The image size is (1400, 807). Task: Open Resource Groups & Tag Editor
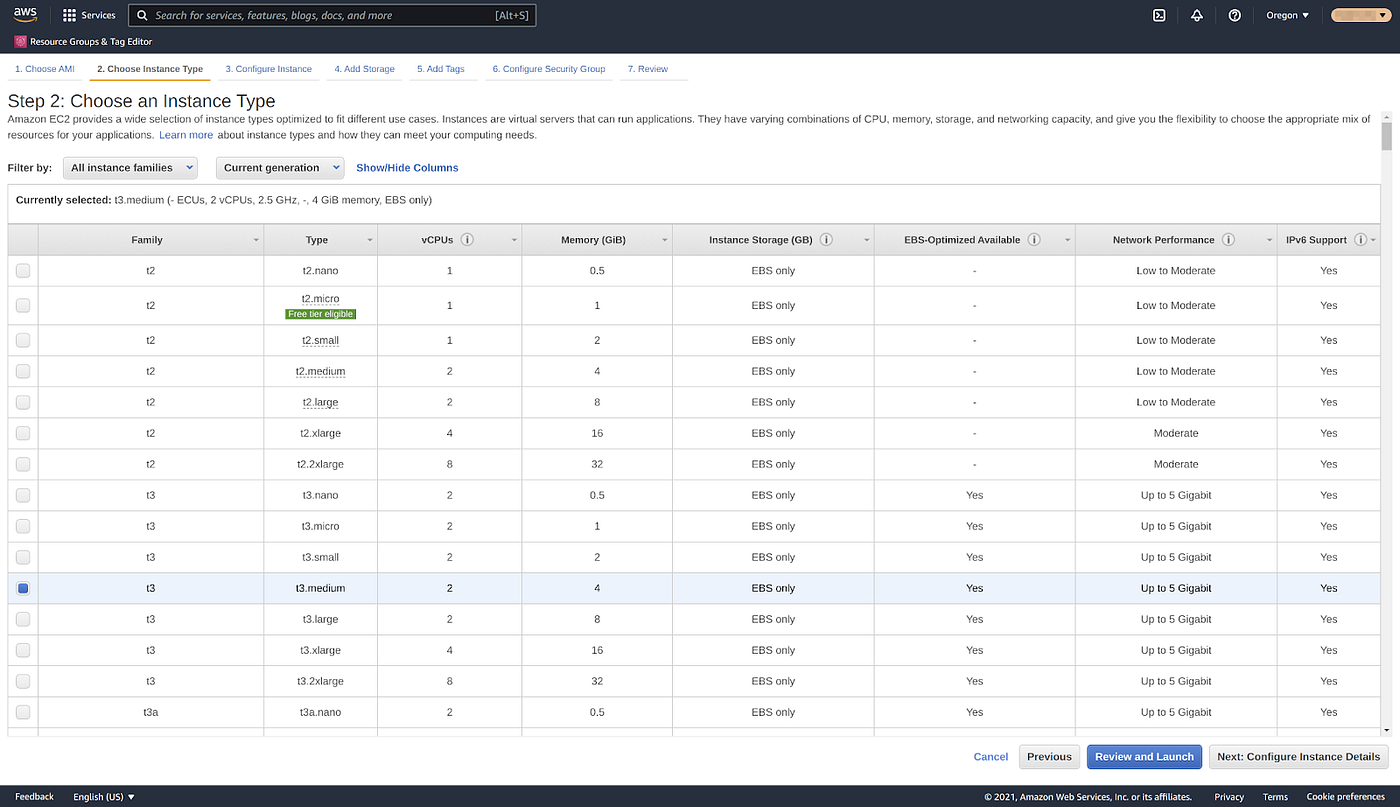click(82, 41)
